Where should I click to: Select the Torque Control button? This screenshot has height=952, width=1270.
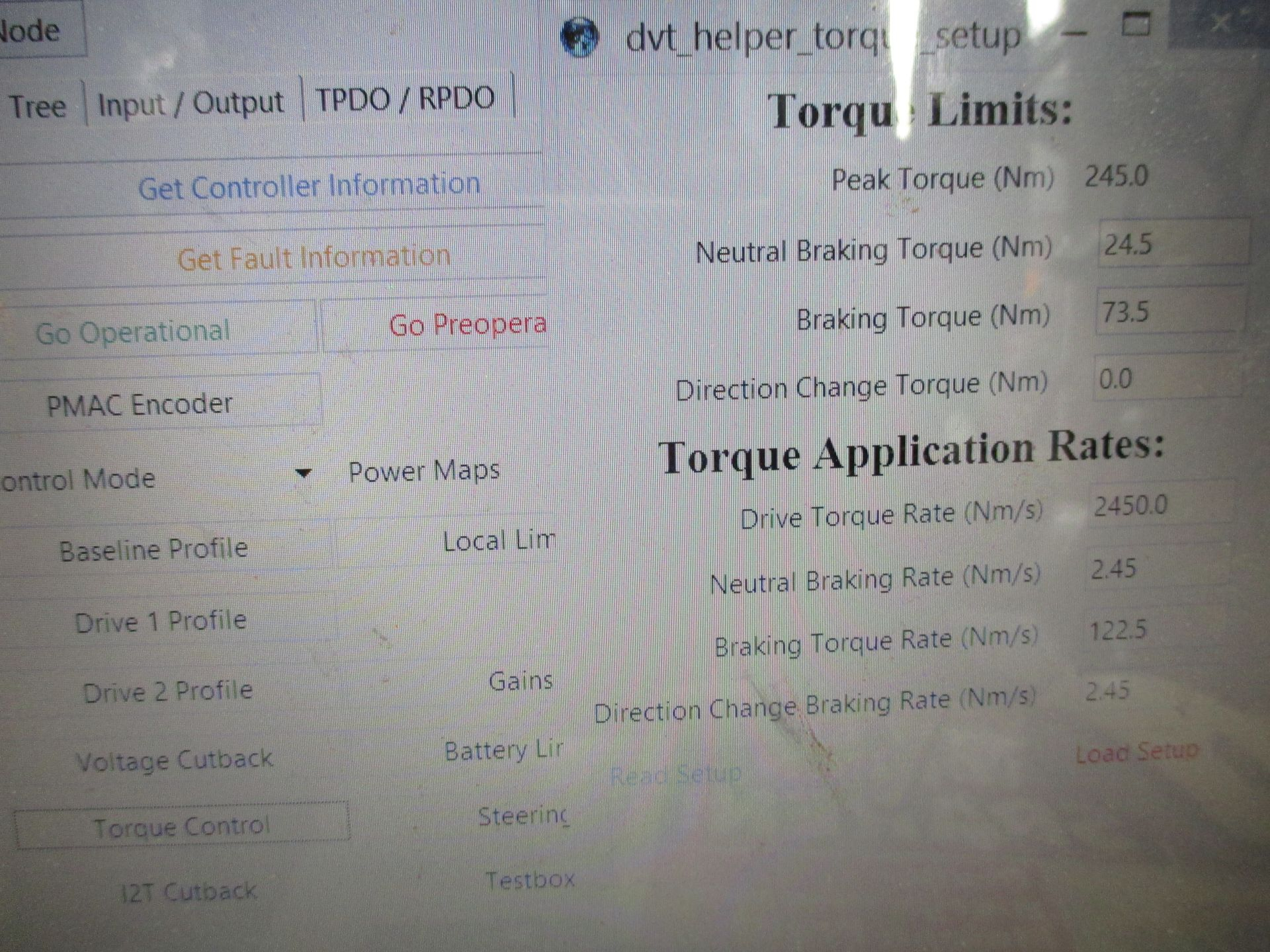[181, 826]
